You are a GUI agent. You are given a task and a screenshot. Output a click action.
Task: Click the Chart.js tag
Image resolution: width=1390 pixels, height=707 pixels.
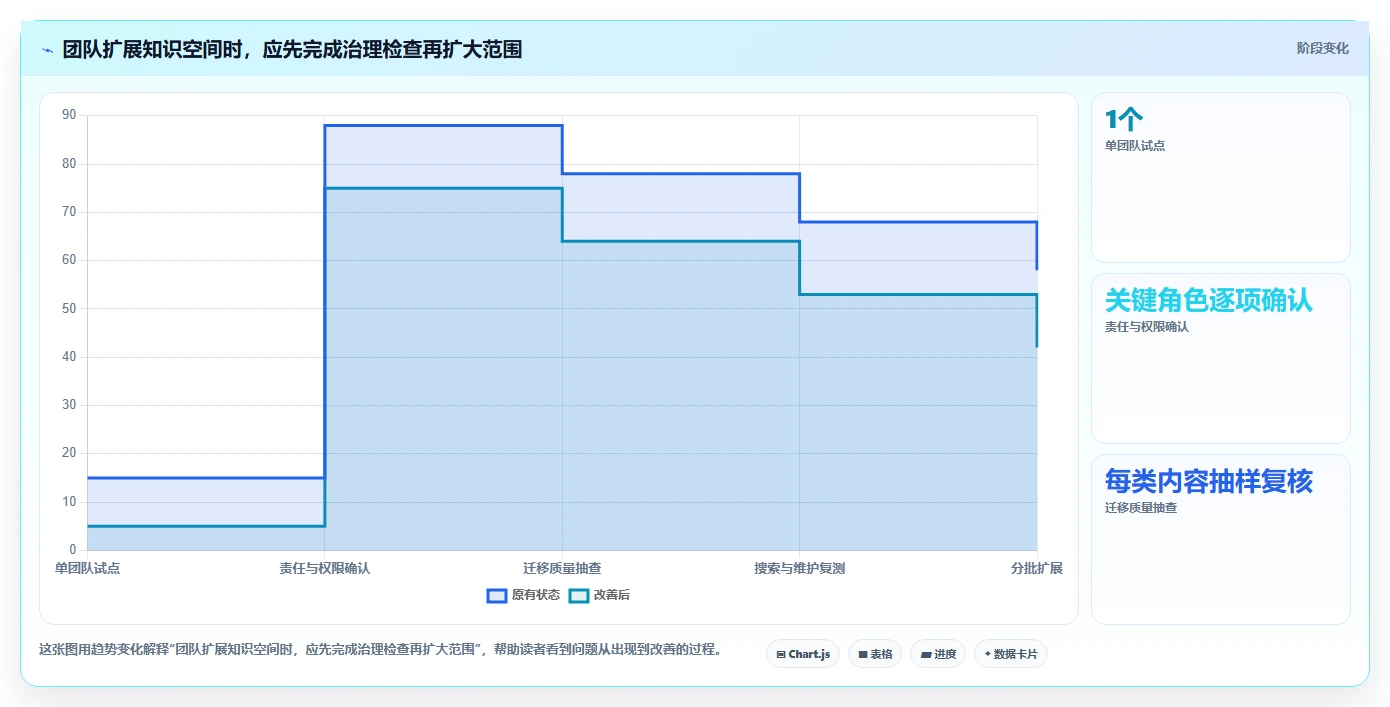803,654
